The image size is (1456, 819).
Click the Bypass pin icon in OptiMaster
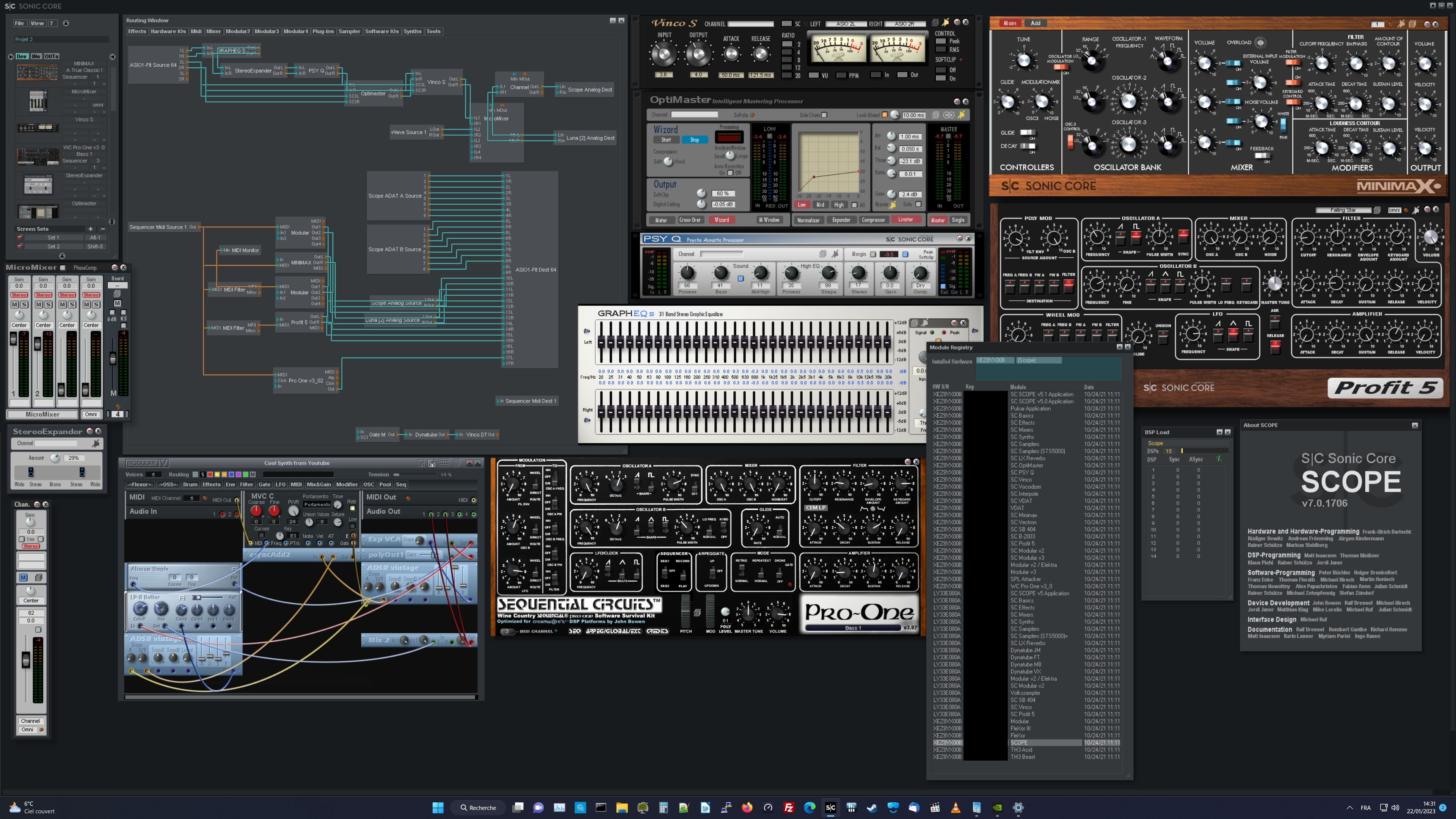pos(893,205)
